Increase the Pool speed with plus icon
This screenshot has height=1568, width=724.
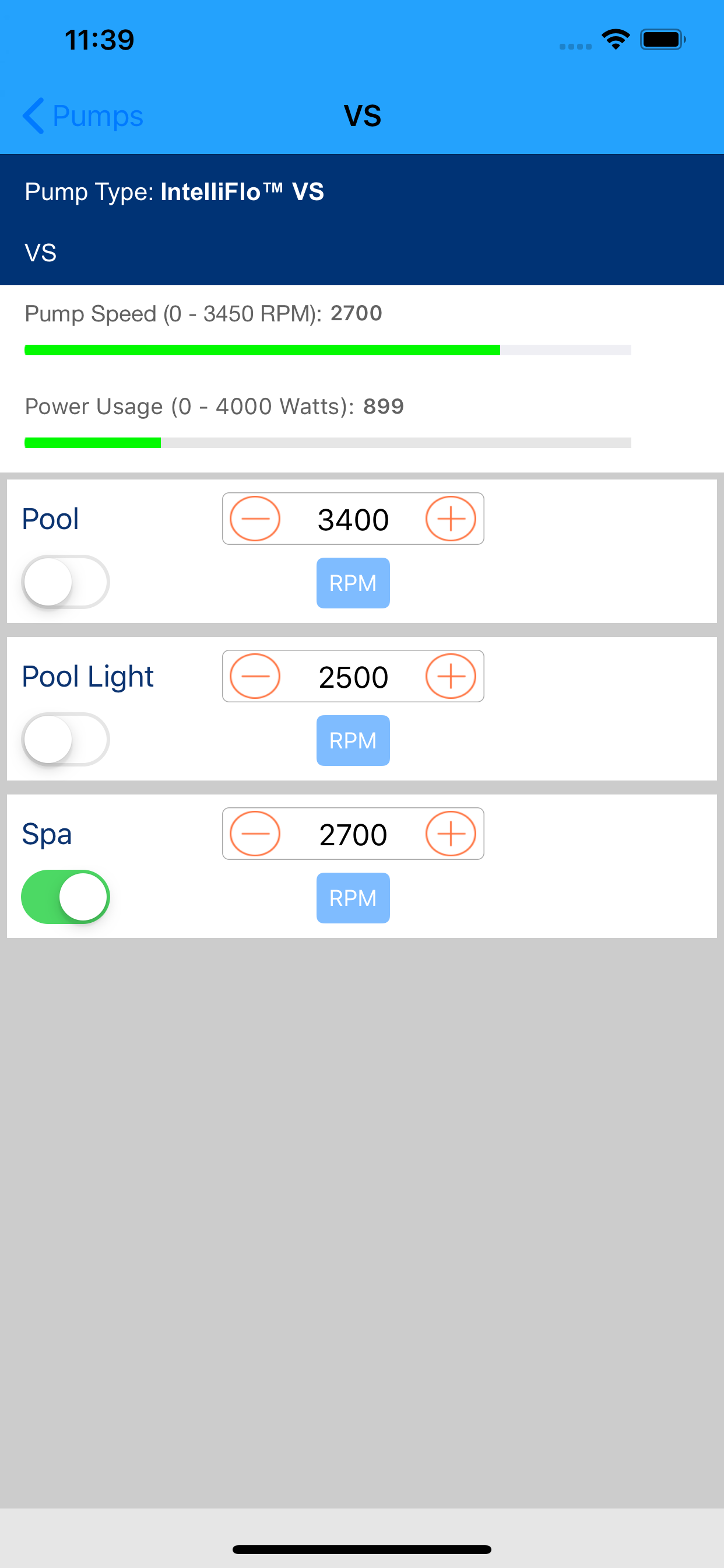point(450,519)
